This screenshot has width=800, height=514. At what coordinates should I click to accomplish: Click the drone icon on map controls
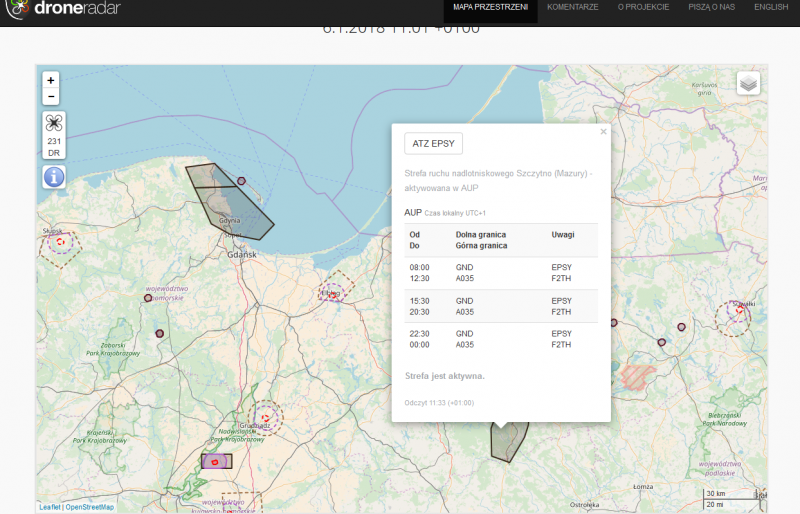[x=54, y=124]
